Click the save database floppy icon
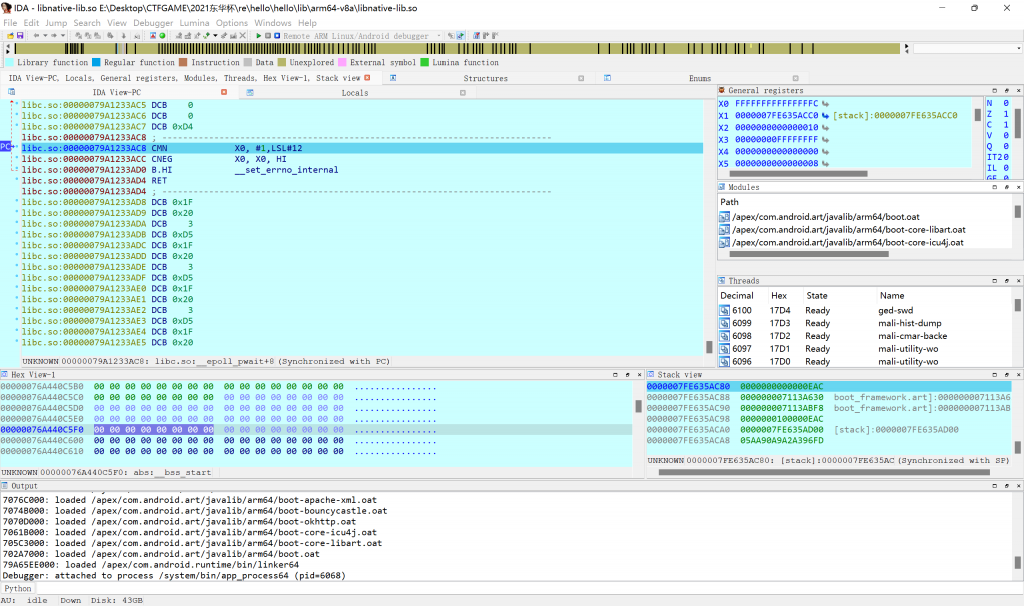Screen dimensions: 1024x606 pos(20,36)
